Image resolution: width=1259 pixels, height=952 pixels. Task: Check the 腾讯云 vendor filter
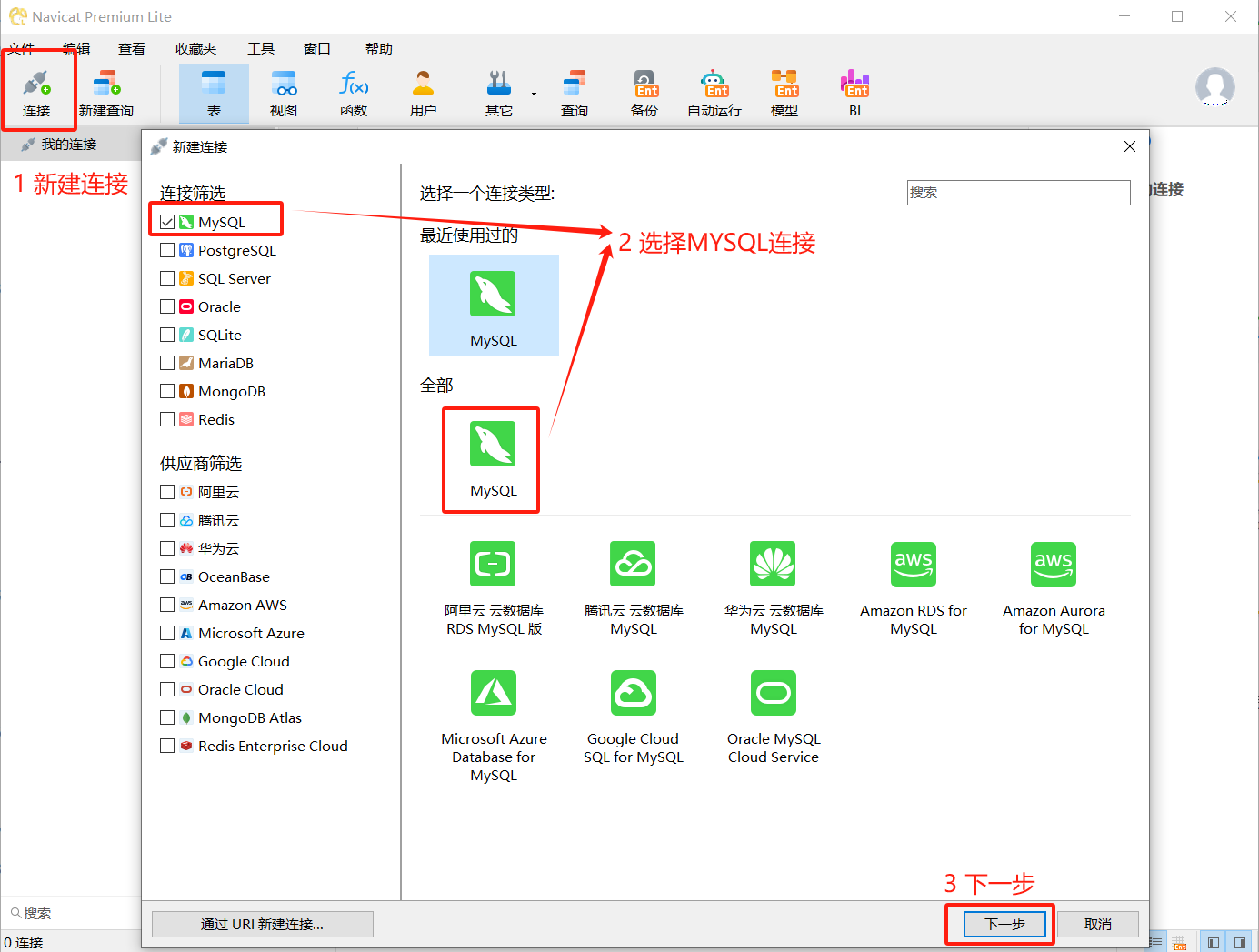pyautogui.click(x=167, y=520)
